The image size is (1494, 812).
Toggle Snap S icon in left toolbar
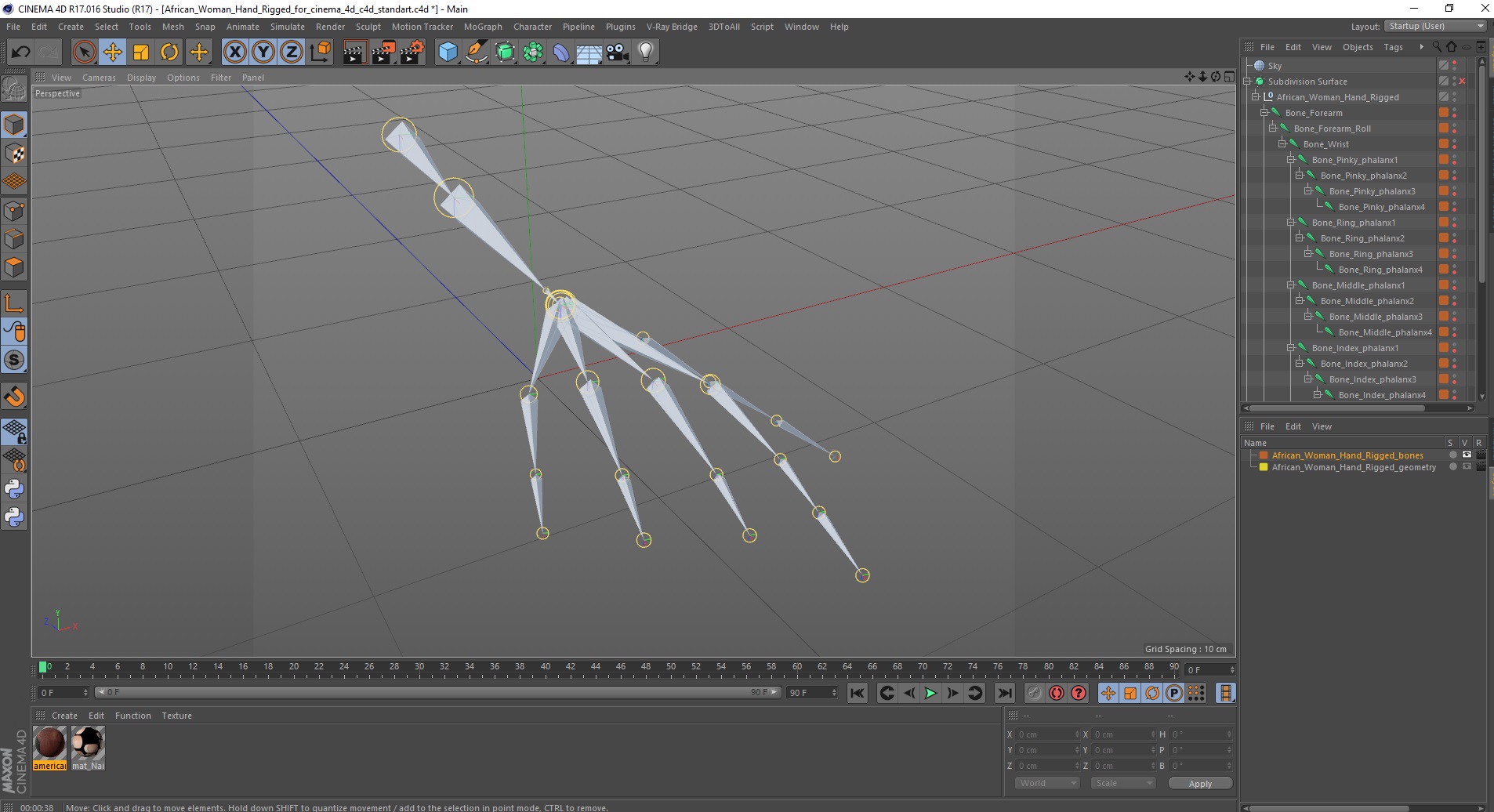click(x=14, y=360)
